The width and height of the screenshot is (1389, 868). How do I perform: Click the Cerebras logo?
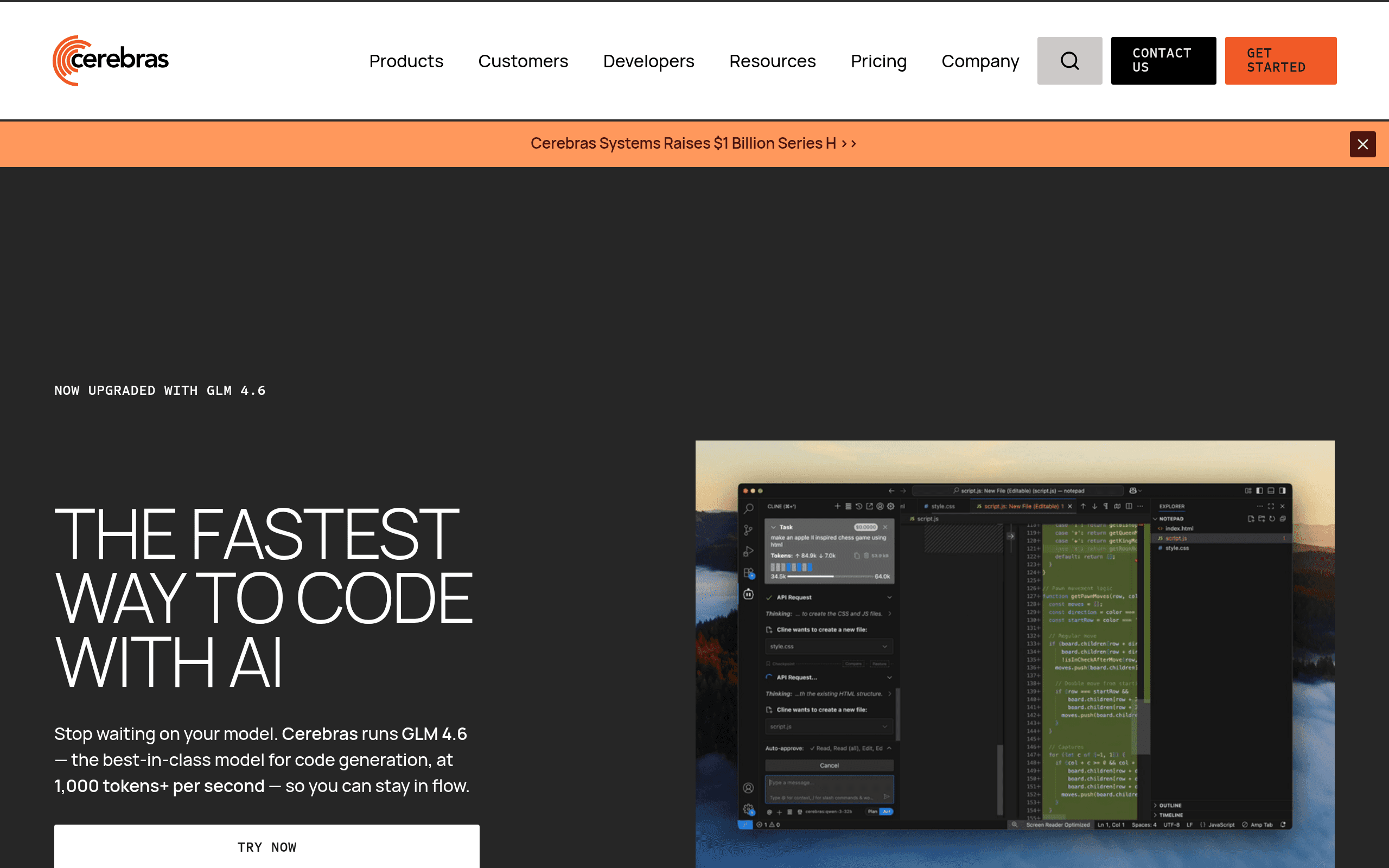[x=111, y=61]
